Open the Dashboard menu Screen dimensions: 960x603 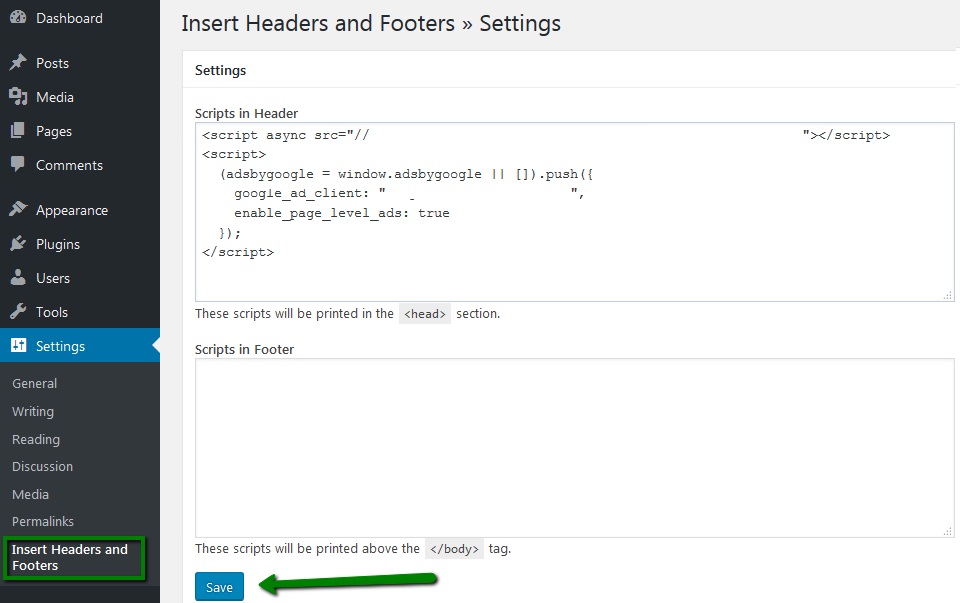tap(69, 18)
